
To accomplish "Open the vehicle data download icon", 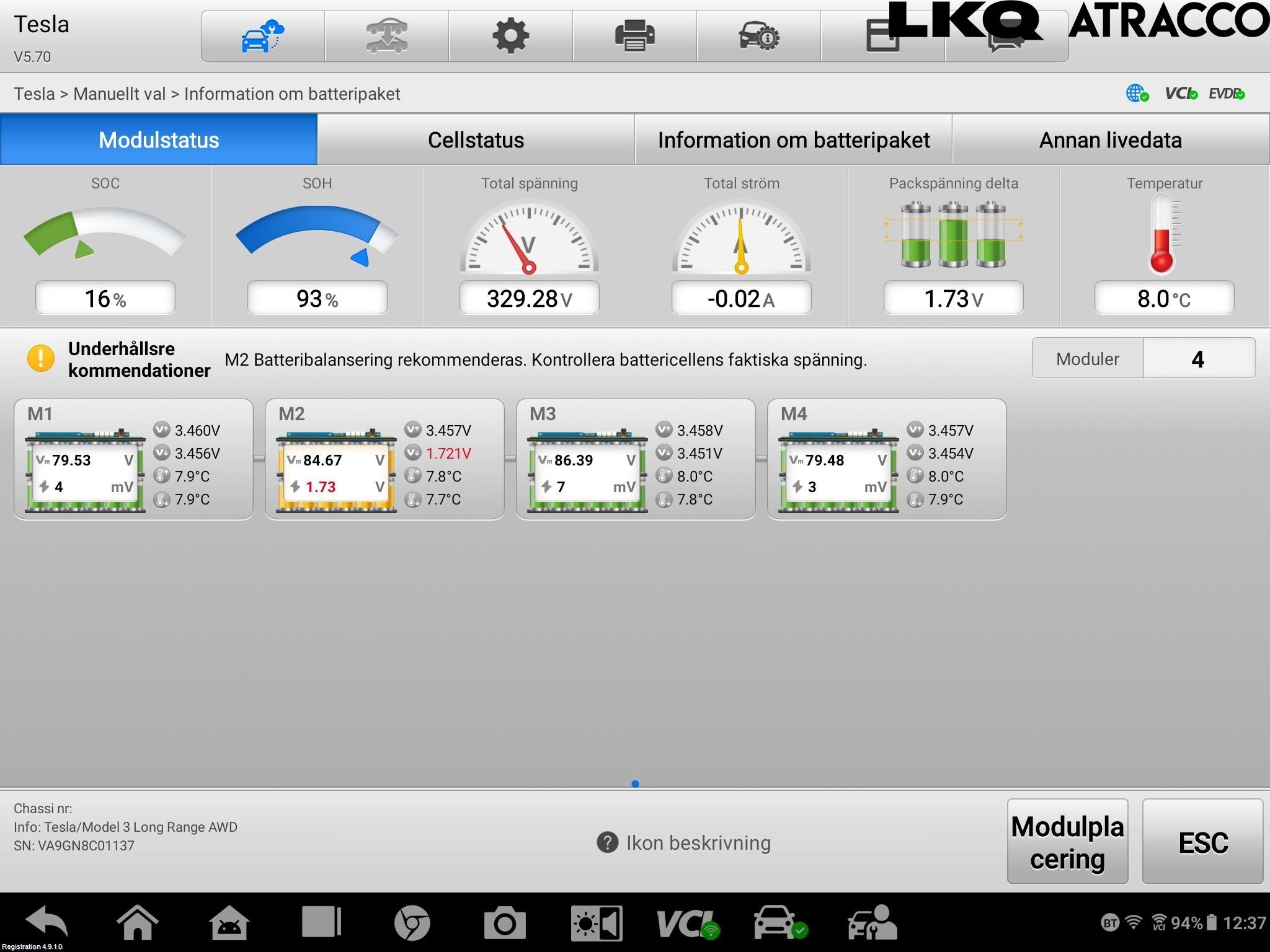I will [386, 36].
